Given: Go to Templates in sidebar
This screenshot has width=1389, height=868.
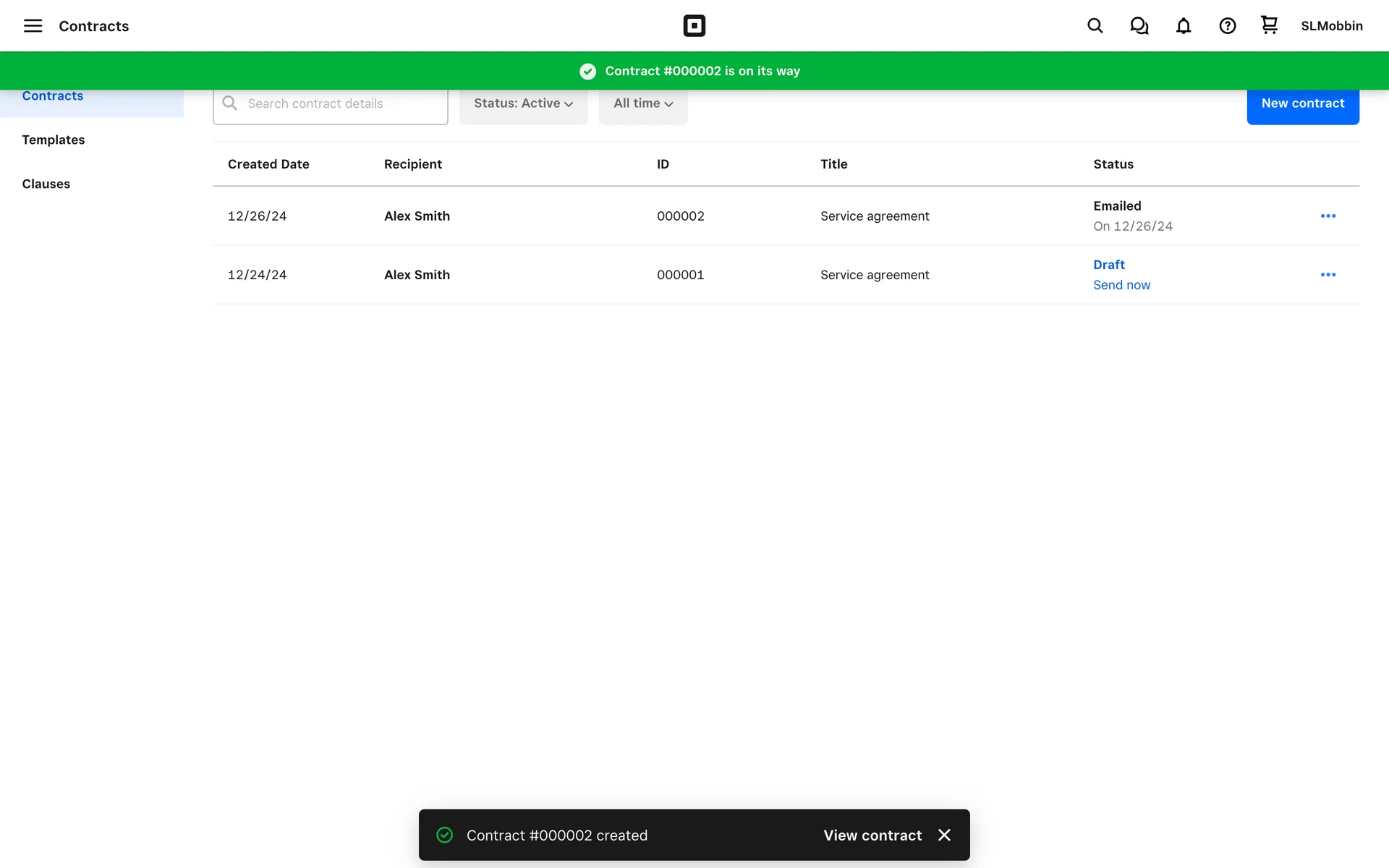Looking at the screenshot, I should point(54,140).
